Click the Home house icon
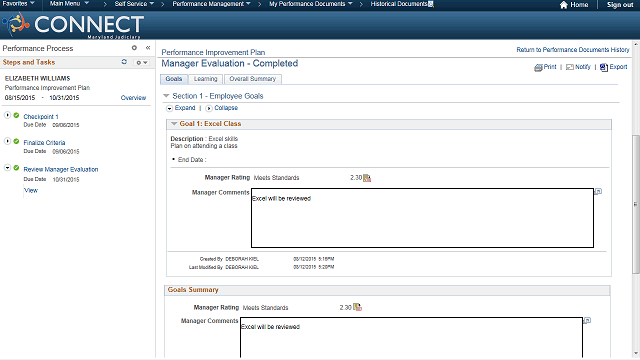This screenshot has width=640, height=360. click(564, 5)
